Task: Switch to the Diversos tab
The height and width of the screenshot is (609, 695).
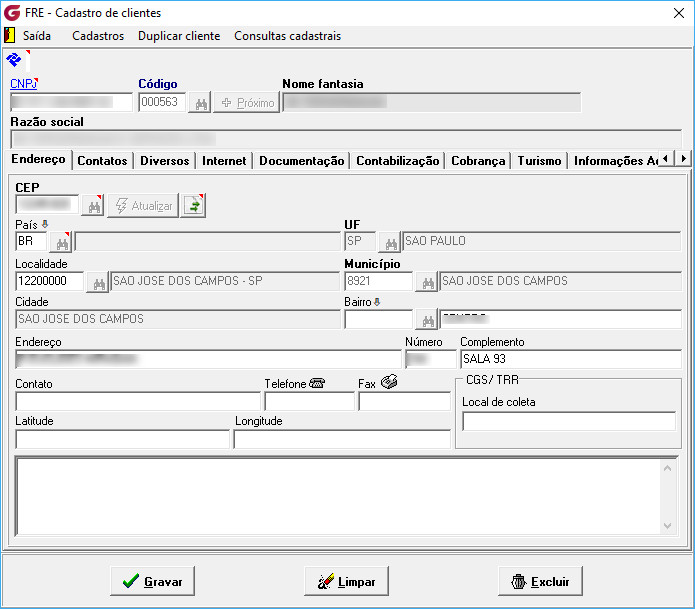Action: pyautogui.click(x=165, y=161)
